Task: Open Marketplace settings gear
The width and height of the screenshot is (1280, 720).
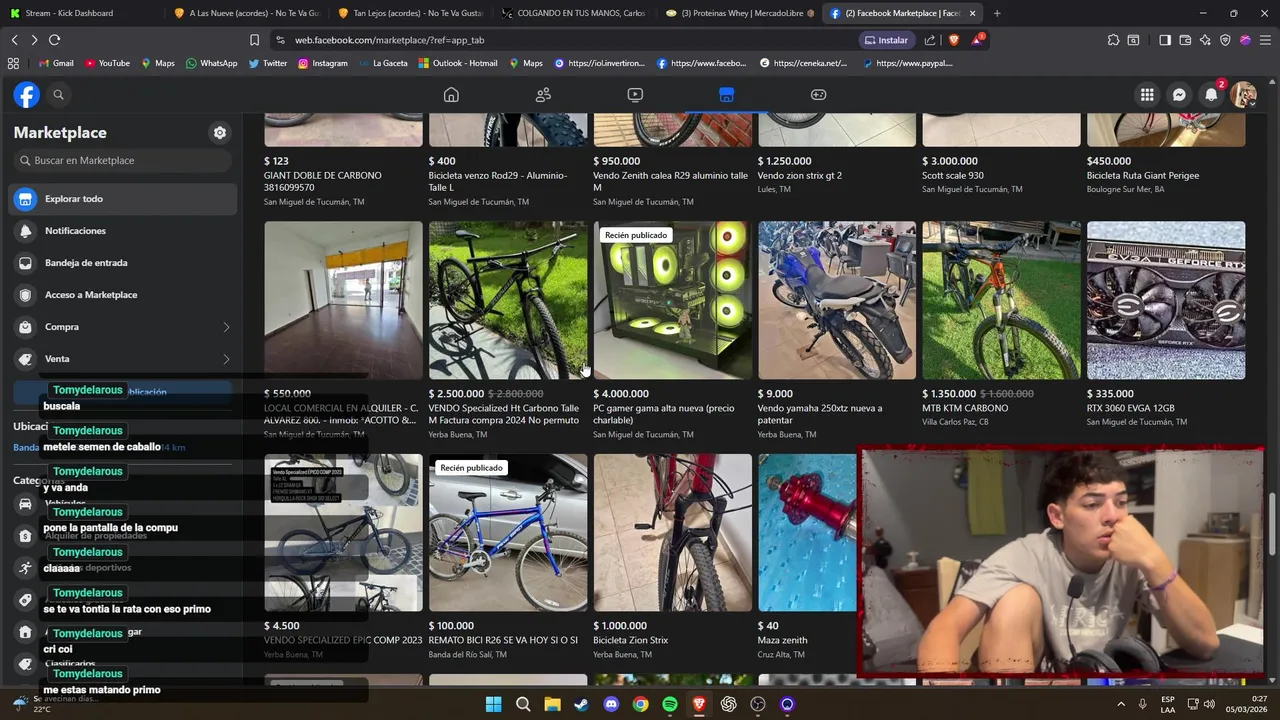Action: click(x=220, y=132)
